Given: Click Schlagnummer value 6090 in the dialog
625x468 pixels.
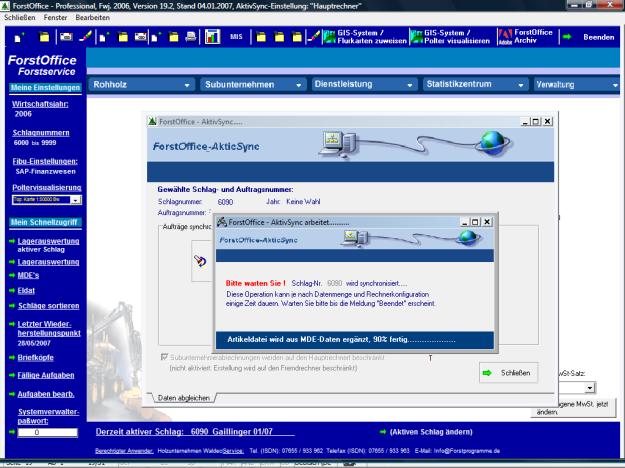Looking at the screenshot, I should (x=225, y=202).
